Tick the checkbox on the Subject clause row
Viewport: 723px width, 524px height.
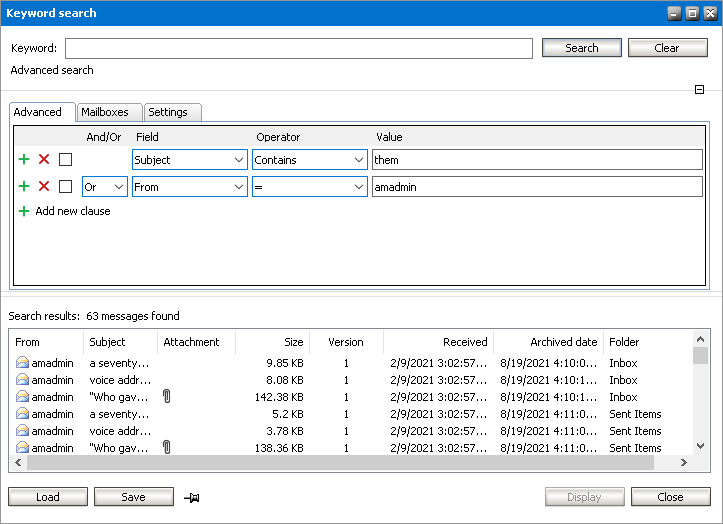pos(65,159)
